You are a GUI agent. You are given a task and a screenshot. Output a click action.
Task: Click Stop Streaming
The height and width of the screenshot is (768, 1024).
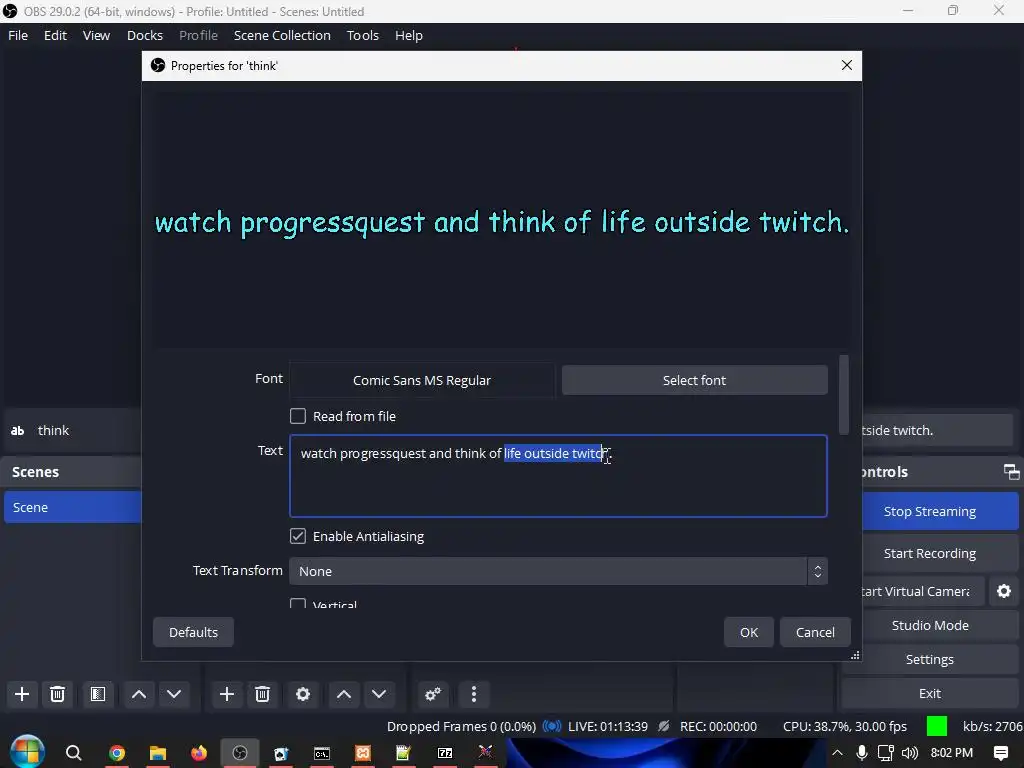940,511
